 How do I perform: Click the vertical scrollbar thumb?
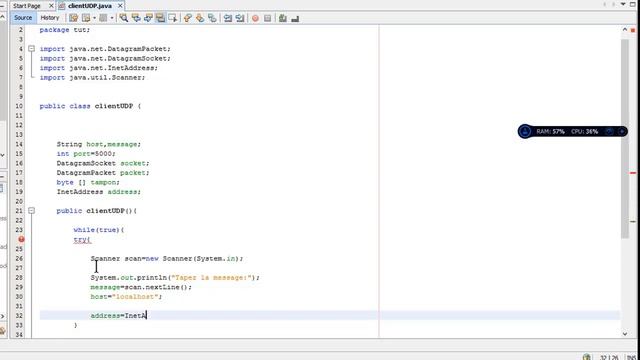point(624,139)
